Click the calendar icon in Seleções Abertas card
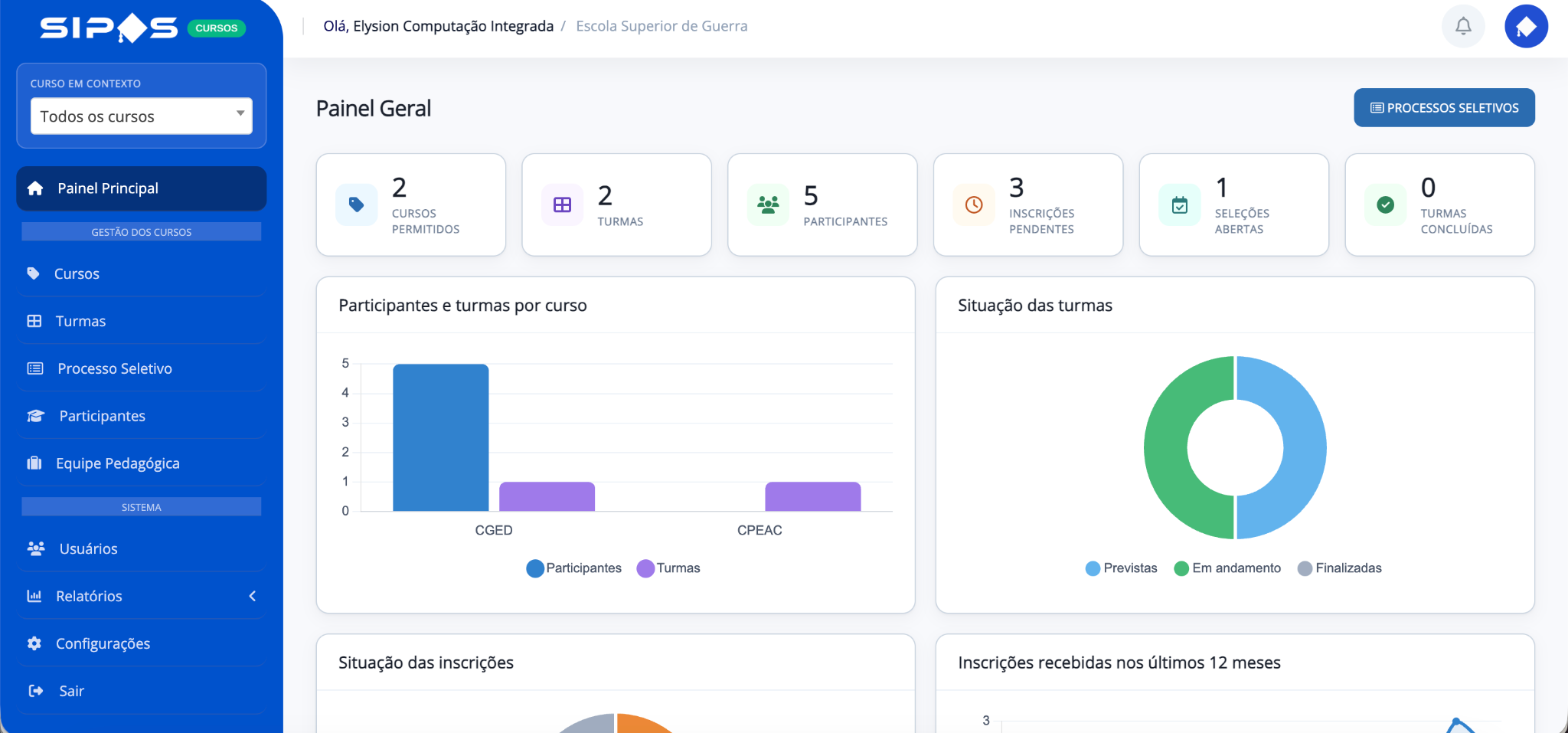1568x733 pixels. pyautogui.click(x=1180, y=205)
